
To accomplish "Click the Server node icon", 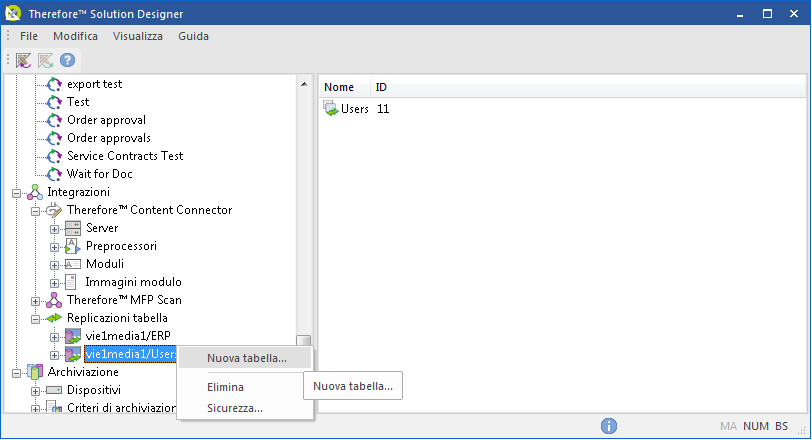I will 73,228.
